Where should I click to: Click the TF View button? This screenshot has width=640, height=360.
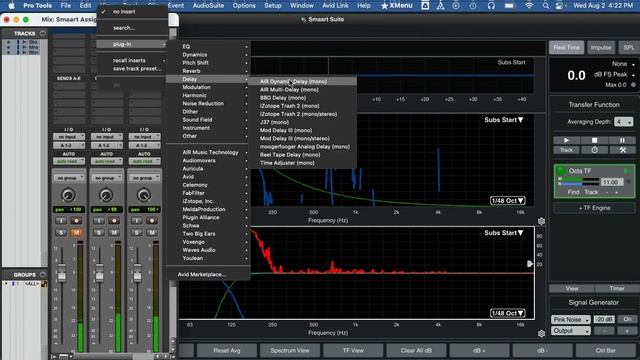[x=353, y=350]
